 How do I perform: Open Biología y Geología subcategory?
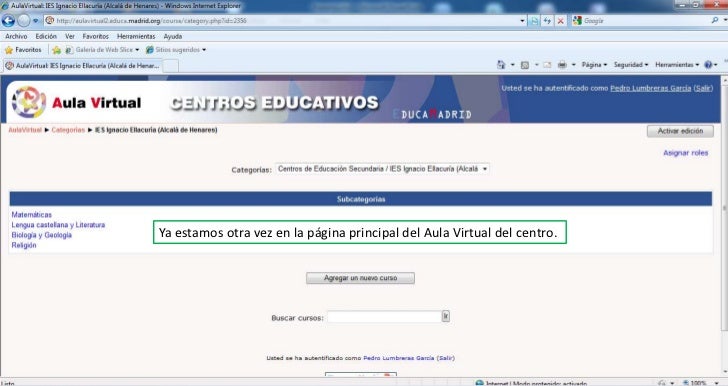point(41,235)
